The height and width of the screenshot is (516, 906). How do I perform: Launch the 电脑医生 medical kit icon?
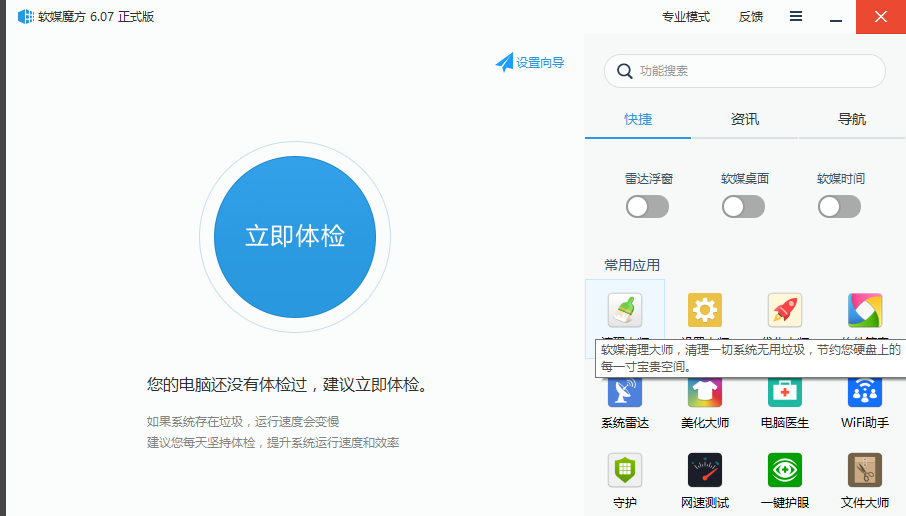(785, 392)
